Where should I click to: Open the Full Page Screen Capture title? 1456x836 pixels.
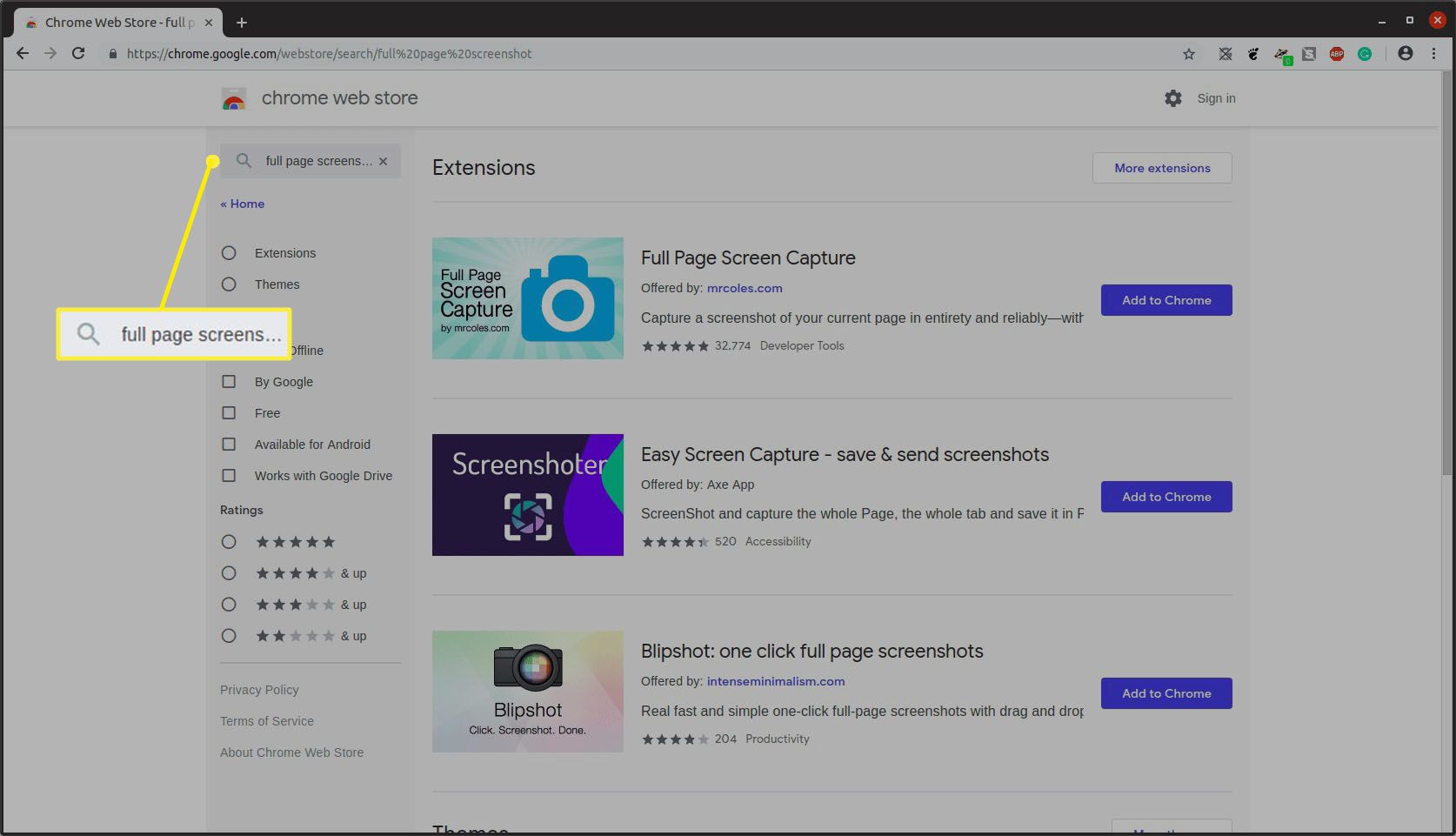click(748, 257)
